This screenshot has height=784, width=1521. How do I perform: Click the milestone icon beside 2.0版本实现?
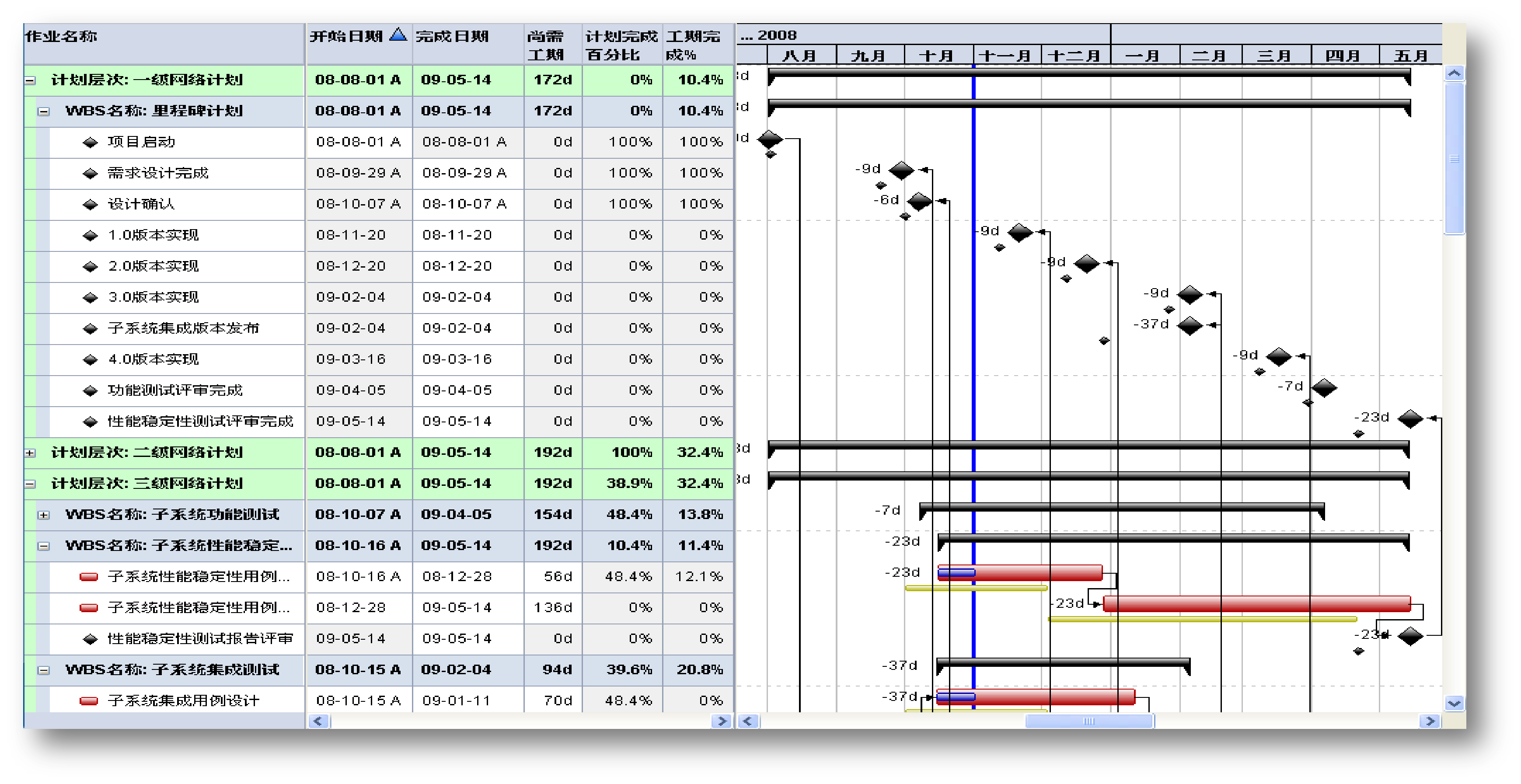90,267
